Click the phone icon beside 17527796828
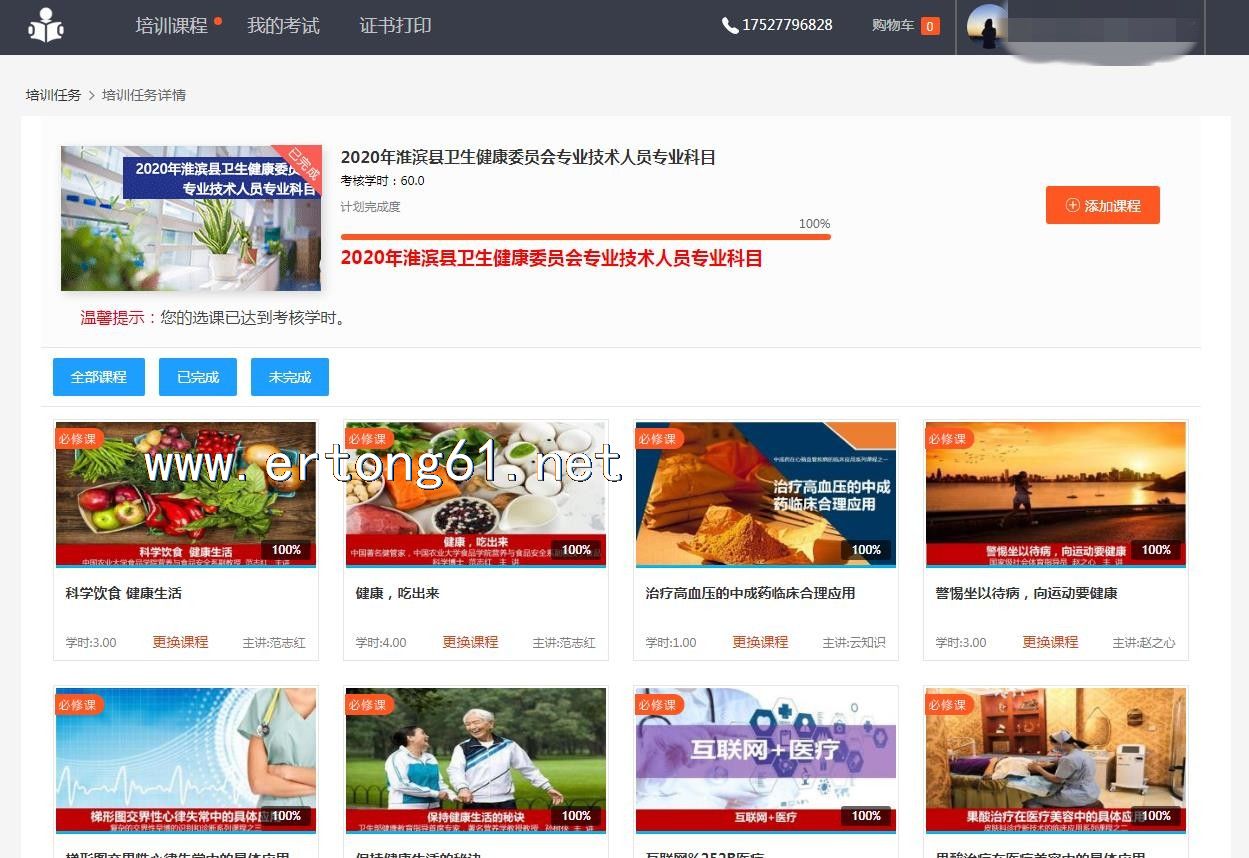1249x858 pixels. pos(730,26)
